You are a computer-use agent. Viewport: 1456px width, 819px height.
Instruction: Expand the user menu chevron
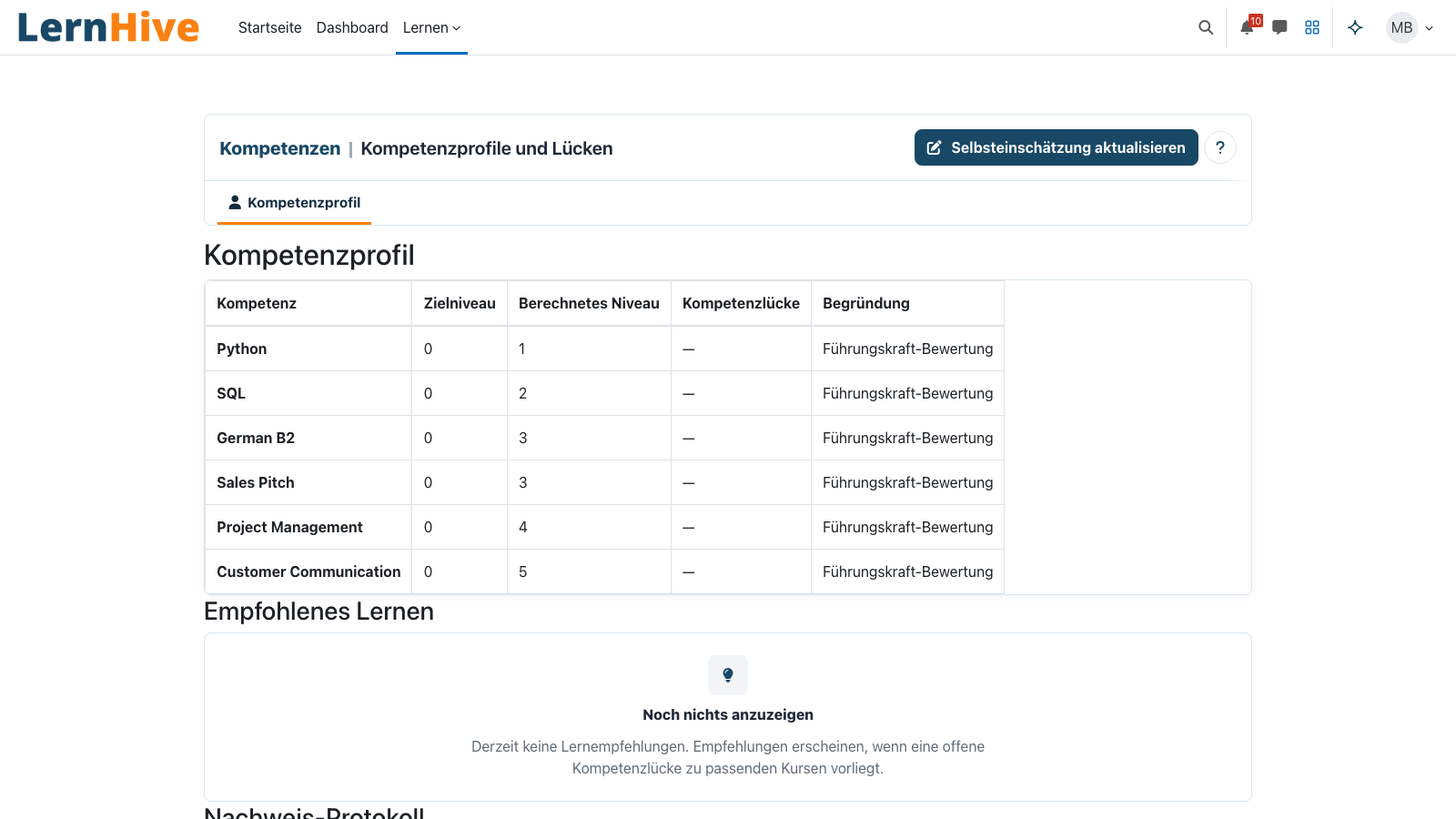(x=1430, y=28)
